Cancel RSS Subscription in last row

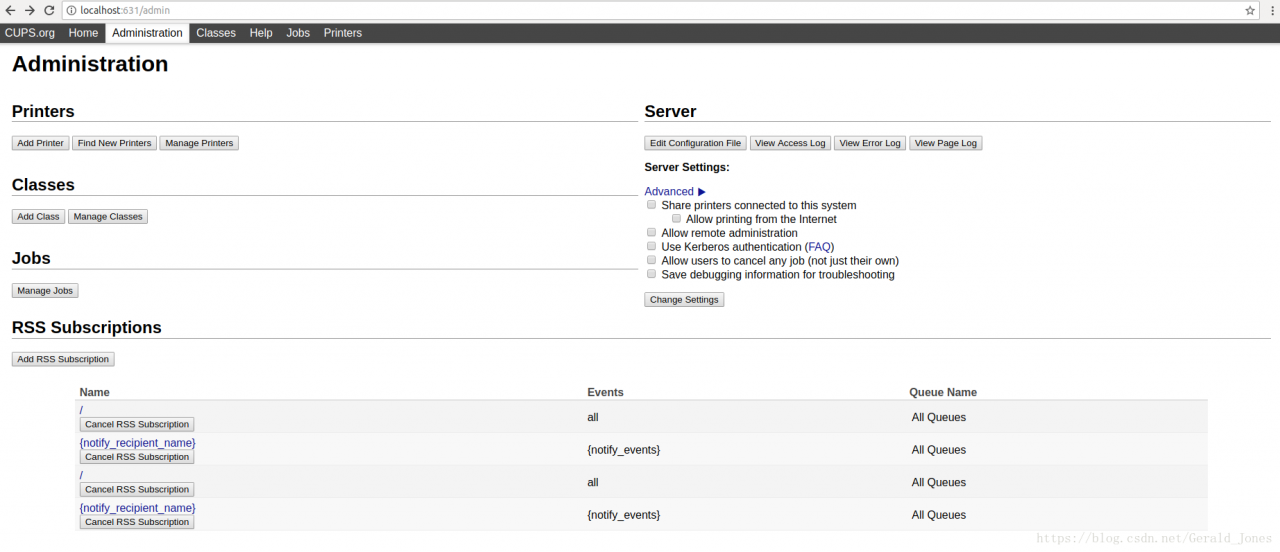[x=137, y=522]
